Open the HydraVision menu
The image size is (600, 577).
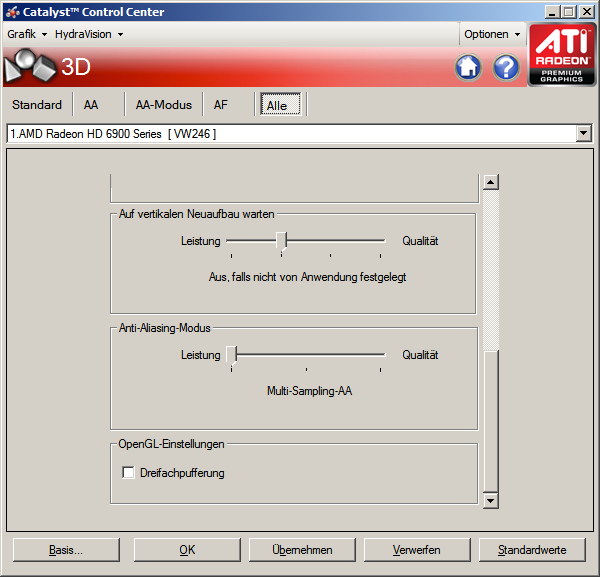[89, 34]
